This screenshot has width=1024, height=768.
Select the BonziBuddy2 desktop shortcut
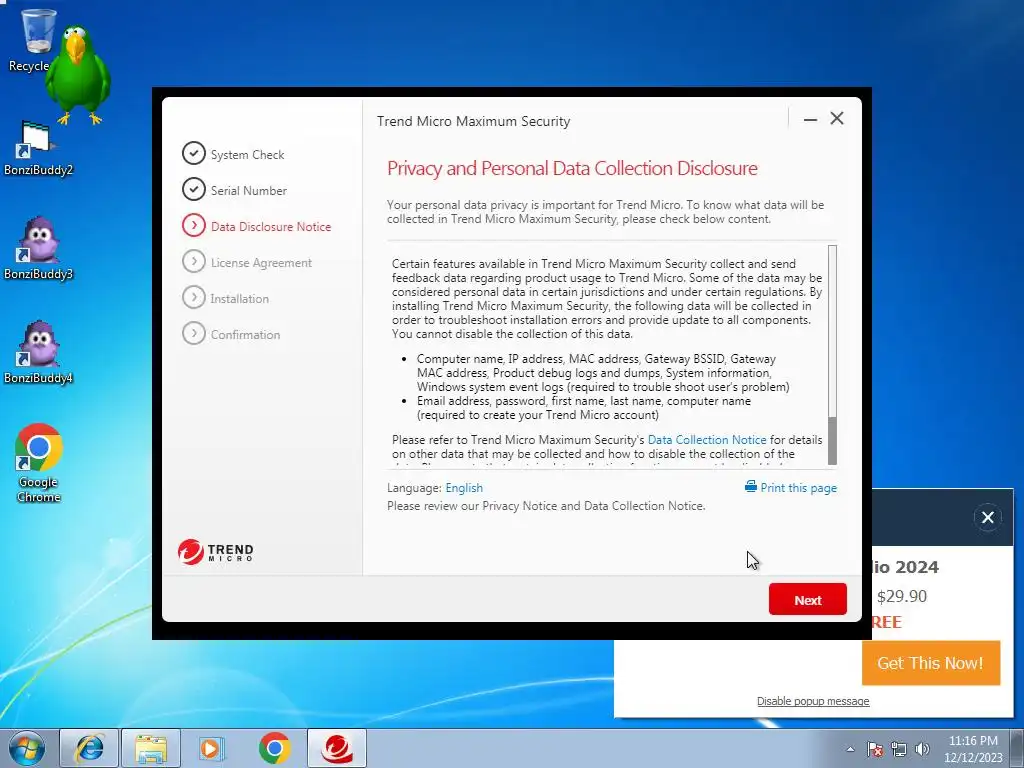coord(38,149)
